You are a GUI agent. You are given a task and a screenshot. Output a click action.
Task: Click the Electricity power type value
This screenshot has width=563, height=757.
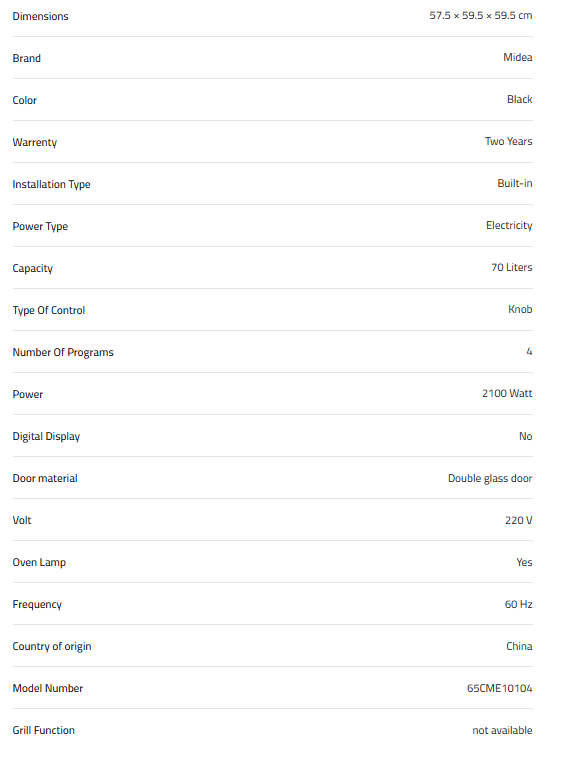[509, 225]
